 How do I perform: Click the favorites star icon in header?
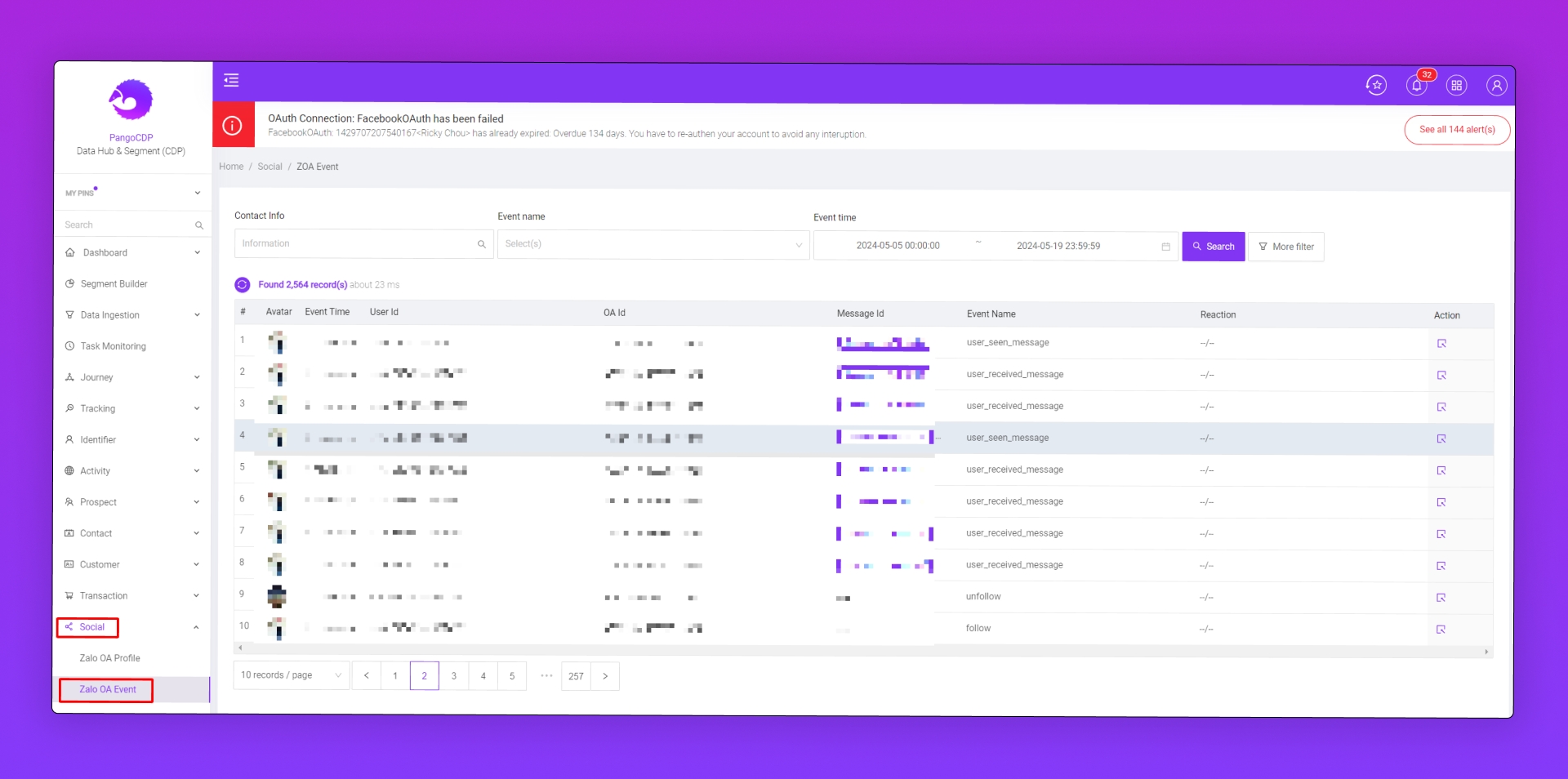tap(1376, 85)
